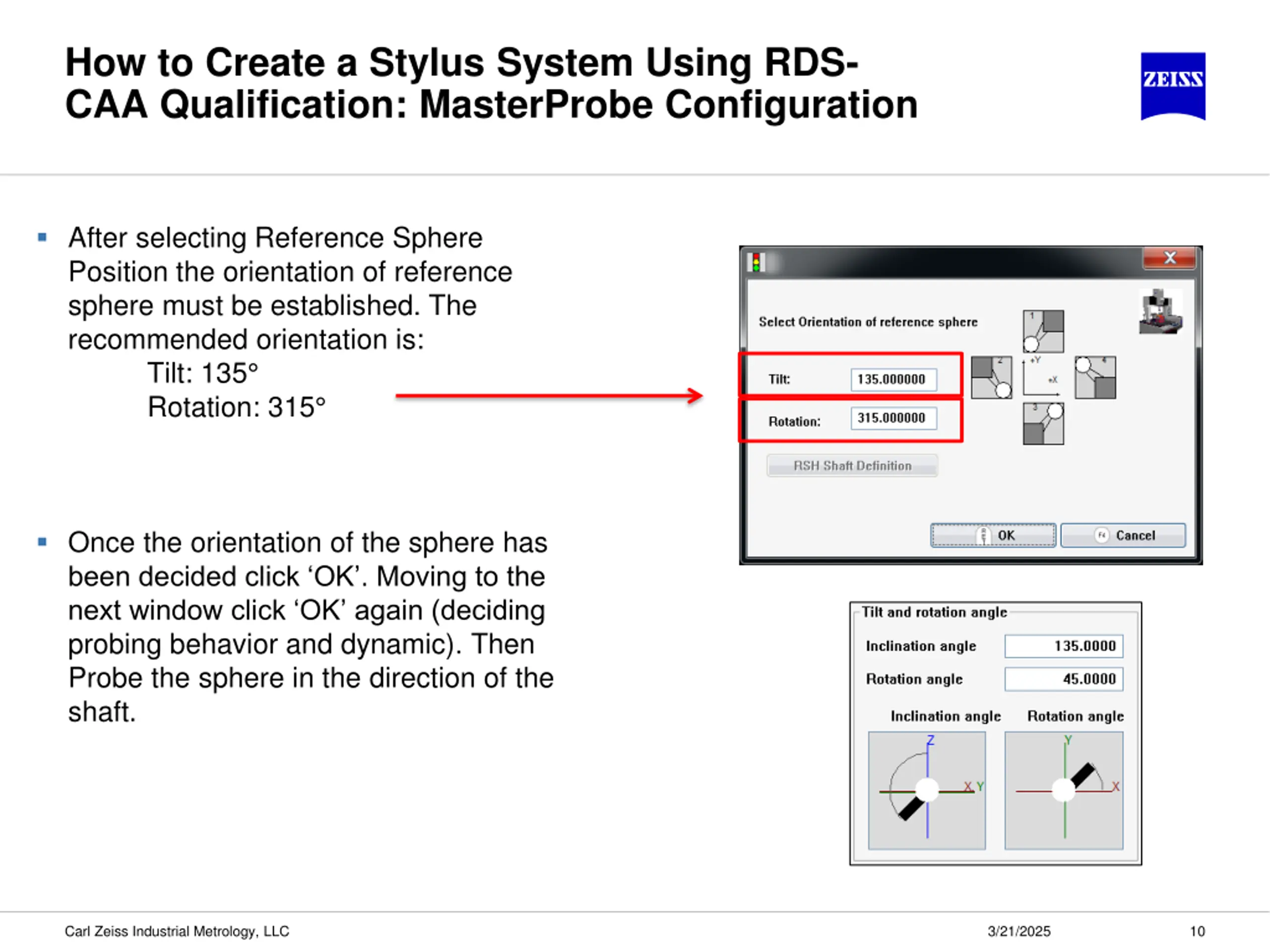Image resolution: width=1270 pixels, height=952 pixels.
Task: Click the Rotation angle 45.0000 field
Action: point(1063,679)
